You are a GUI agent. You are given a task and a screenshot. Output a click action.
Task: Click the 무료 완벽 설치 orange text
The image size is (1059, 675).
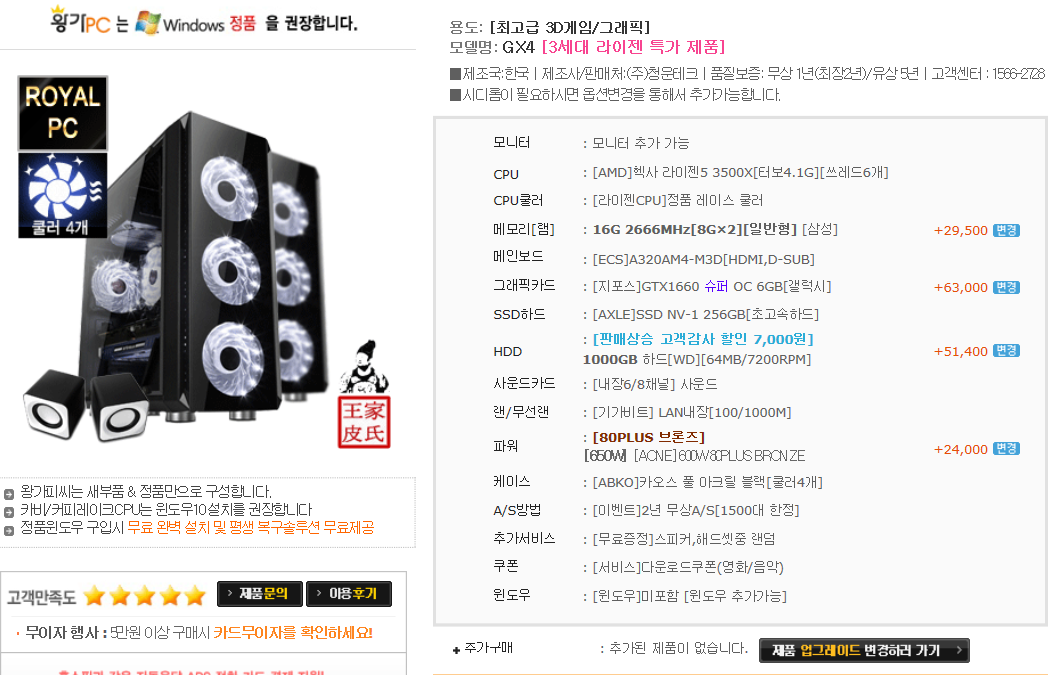click(169, 527)
